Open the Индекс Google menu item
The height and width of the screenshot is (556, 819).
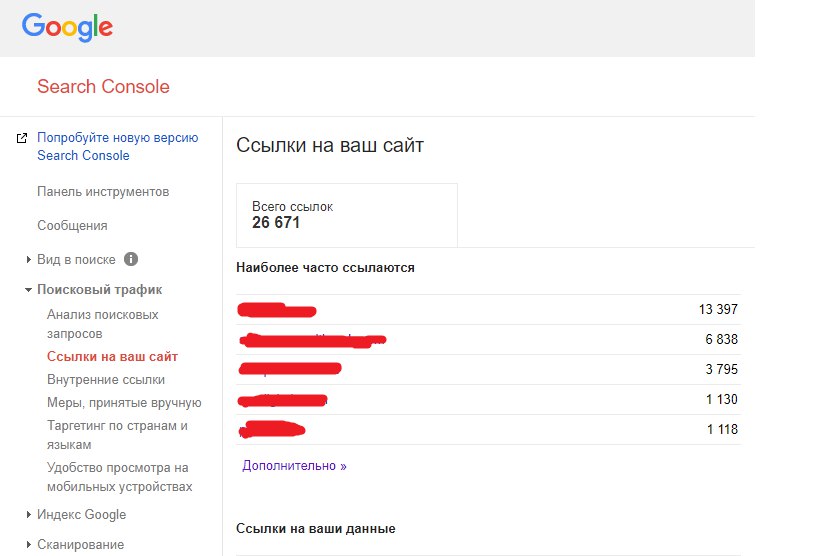81,515
